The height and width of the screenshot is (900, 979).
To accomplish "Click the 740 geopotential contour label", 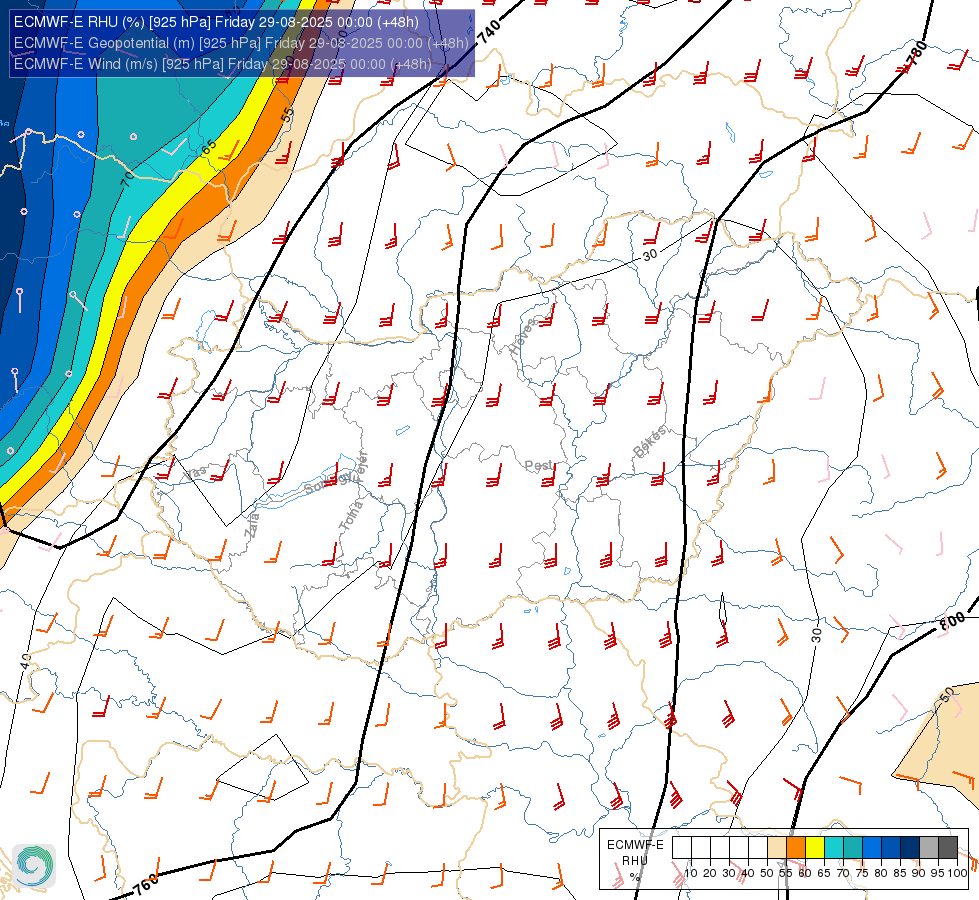I will 490,32.
